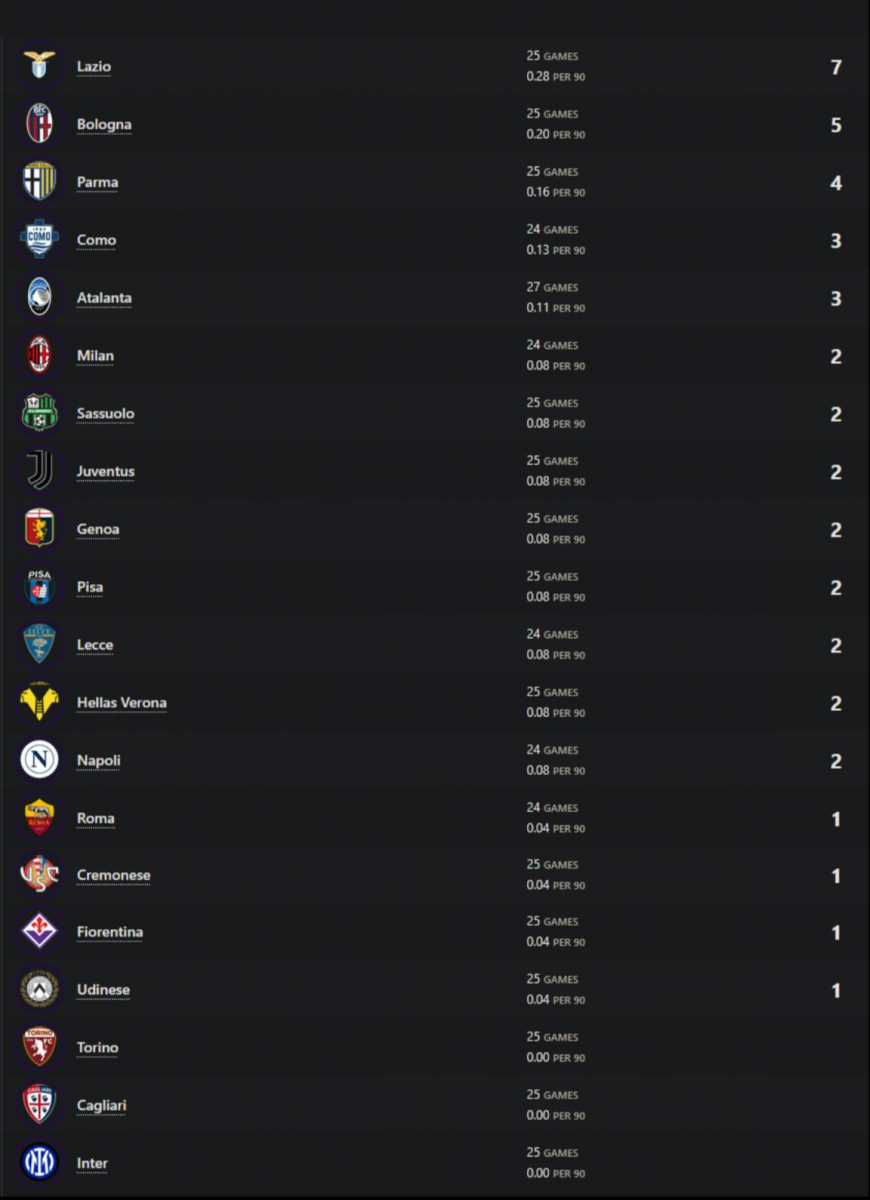Click the Torino club crest icon
This screenshot has height=1200, width=870.
pyautogui.click(x=40, y=1047)
